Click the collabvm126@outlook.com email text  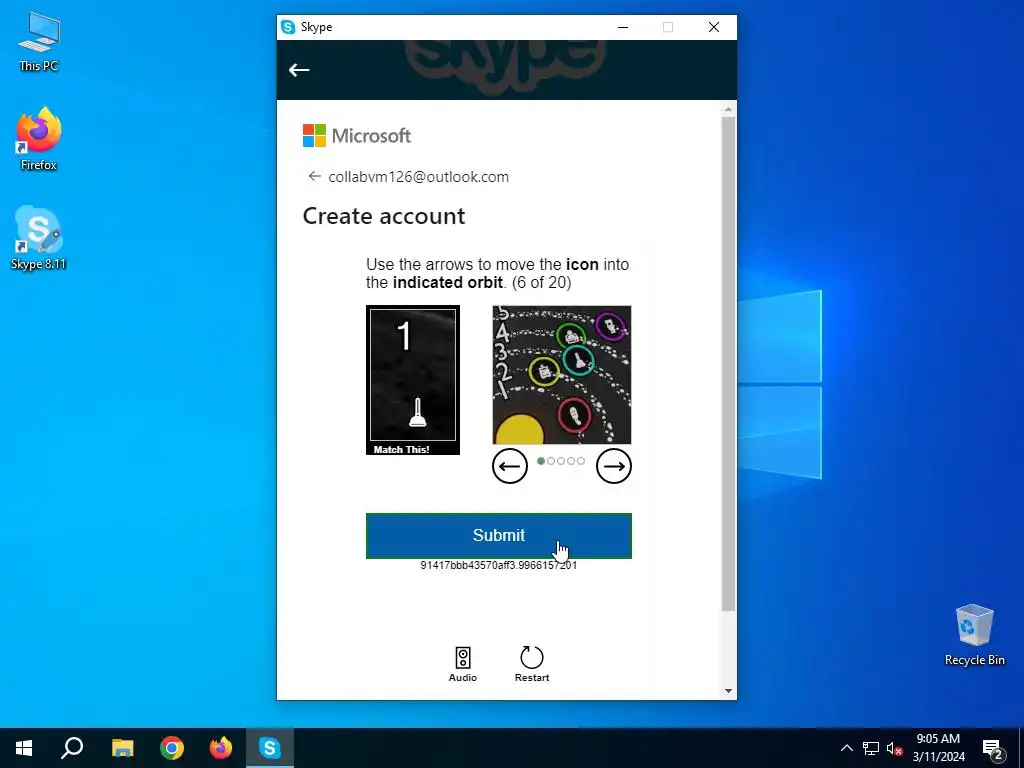pyautogui.click(x=419, y=177)
